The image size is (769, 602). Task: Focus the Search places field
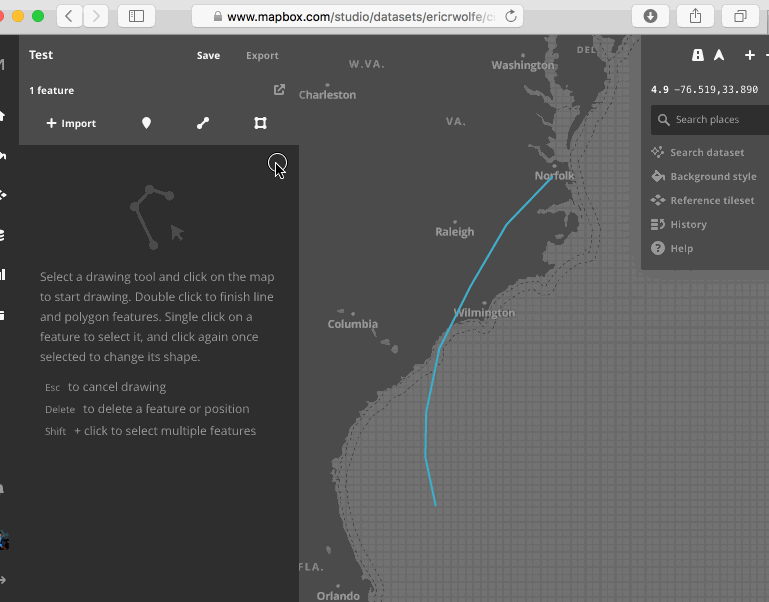coord(710,120)
